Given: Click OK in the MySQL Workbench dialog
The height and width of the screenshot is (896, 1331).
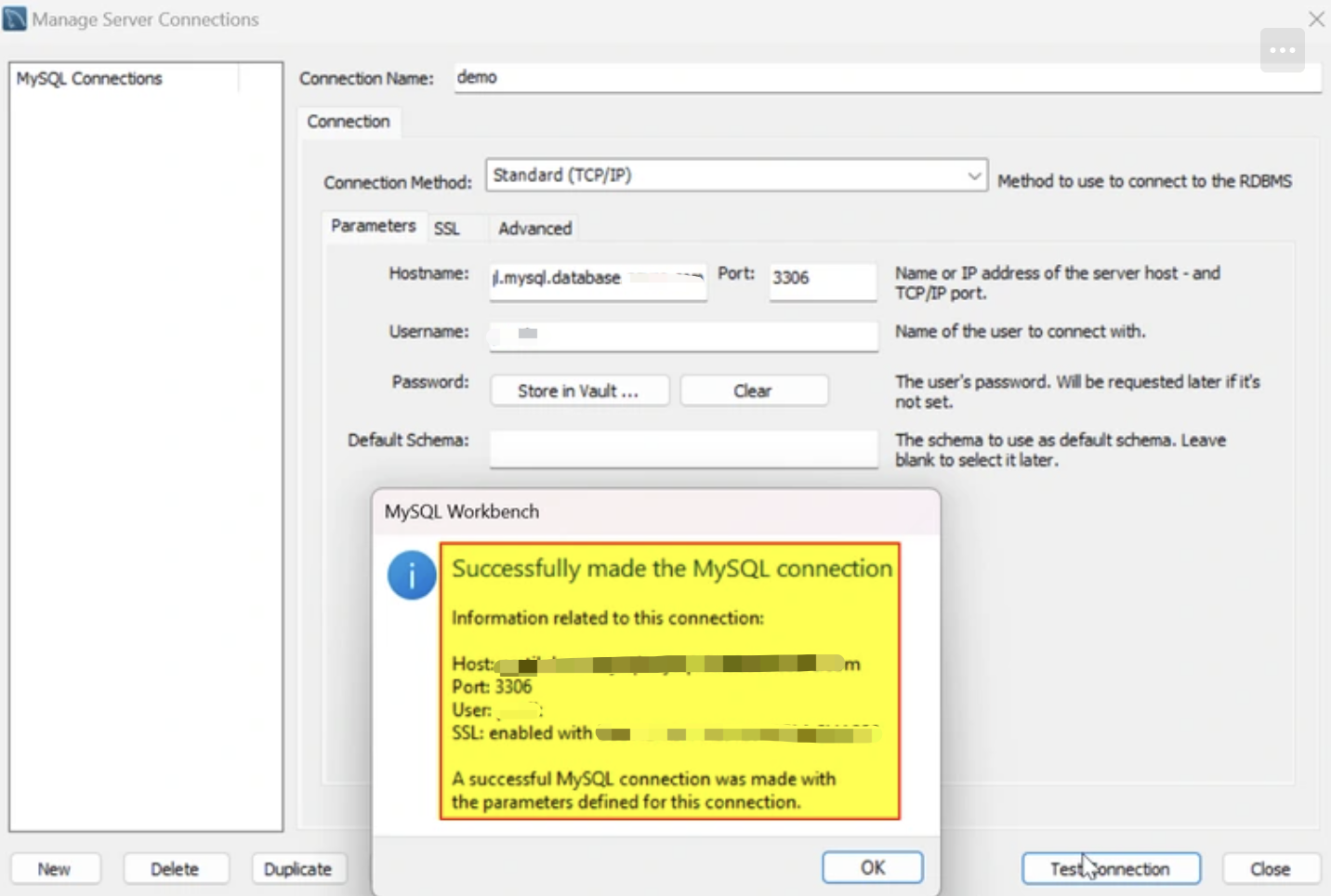Looking at the screenshot, I should click(x=872, y=867).
